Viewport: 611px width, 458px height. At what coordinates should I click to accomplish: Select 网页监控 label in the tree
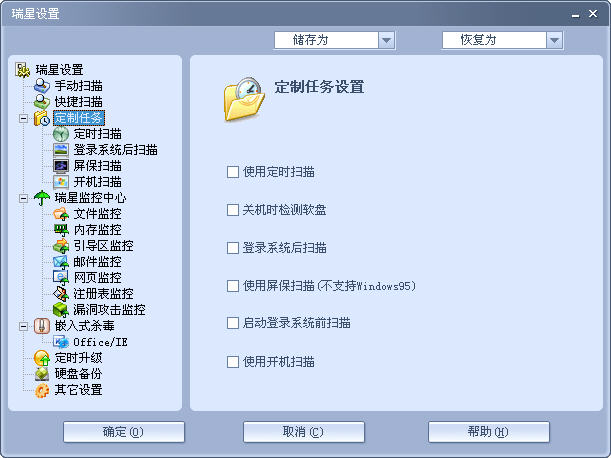pyautogui.click(x=97, y=278)
